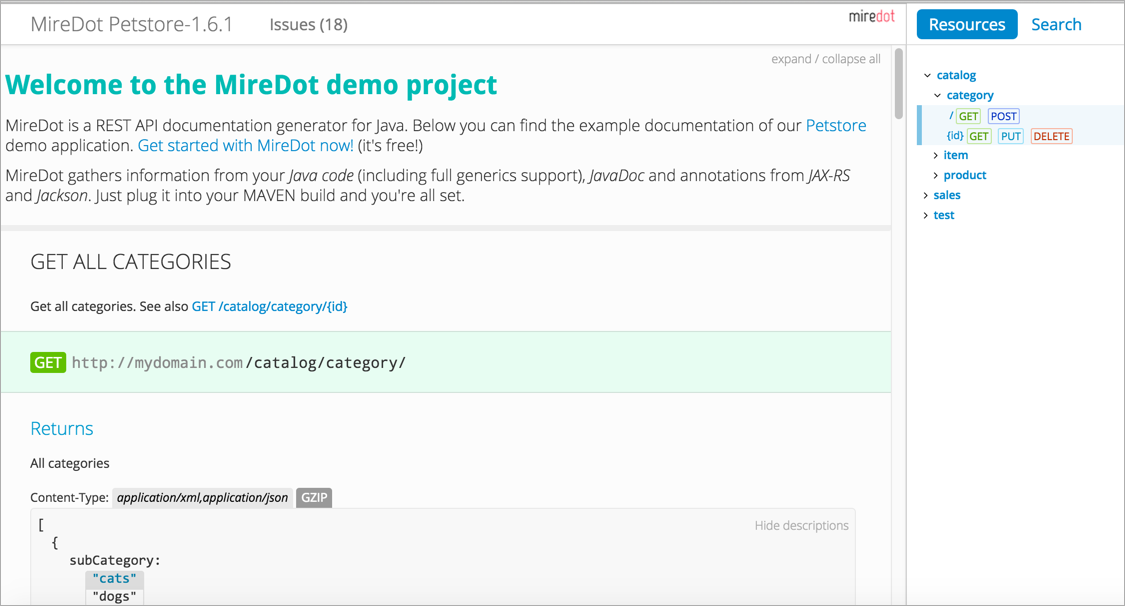The width and height of the screenshot is (1125, 606).
Task: Click the /catalog/category/ endpoint URL
Action: [x=326, y=363]
